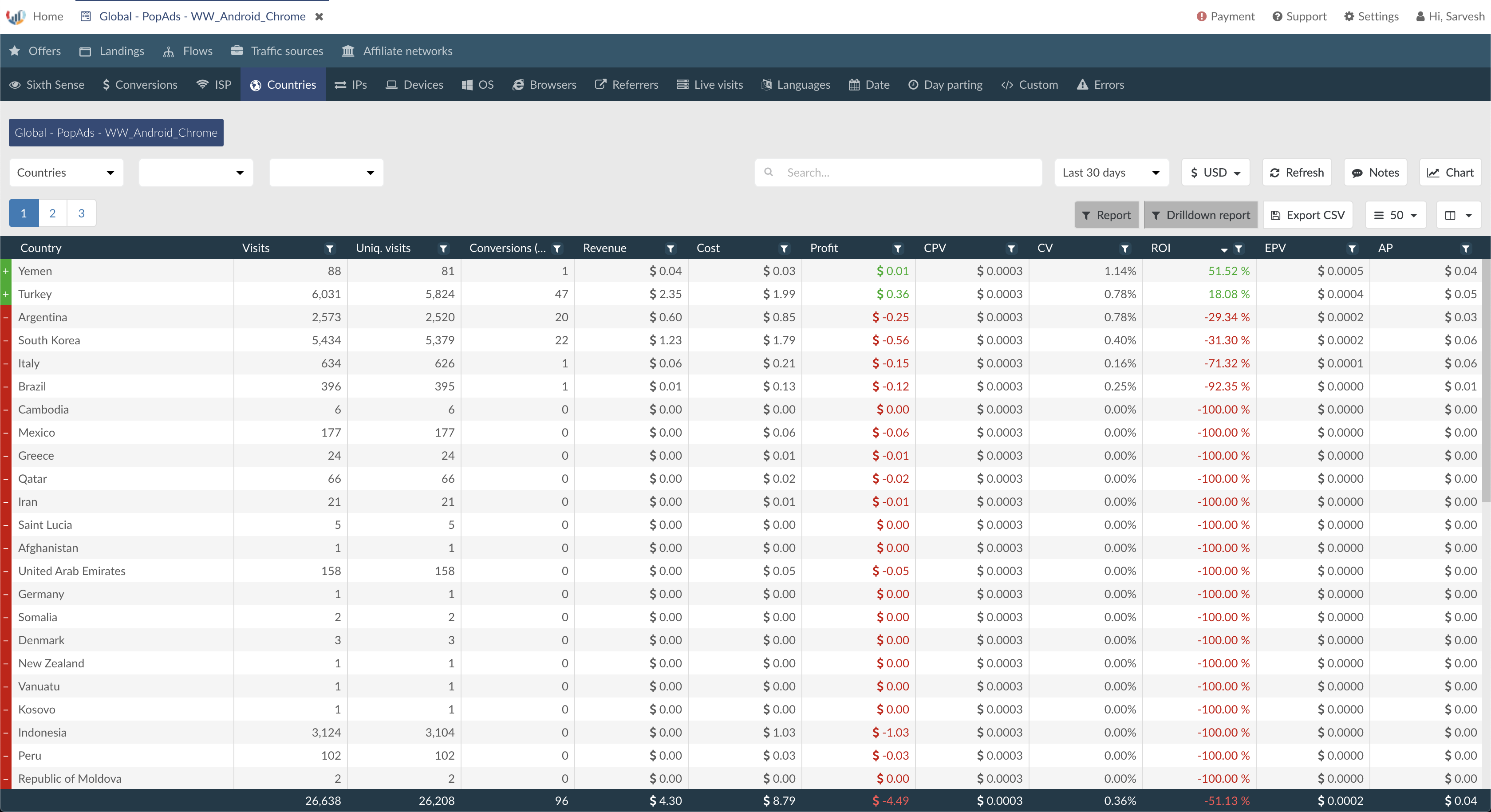Toggle the green plus marker for Yemen
Image resolution: width=1491 pixels, height=812 pixels.
point(6,271)
